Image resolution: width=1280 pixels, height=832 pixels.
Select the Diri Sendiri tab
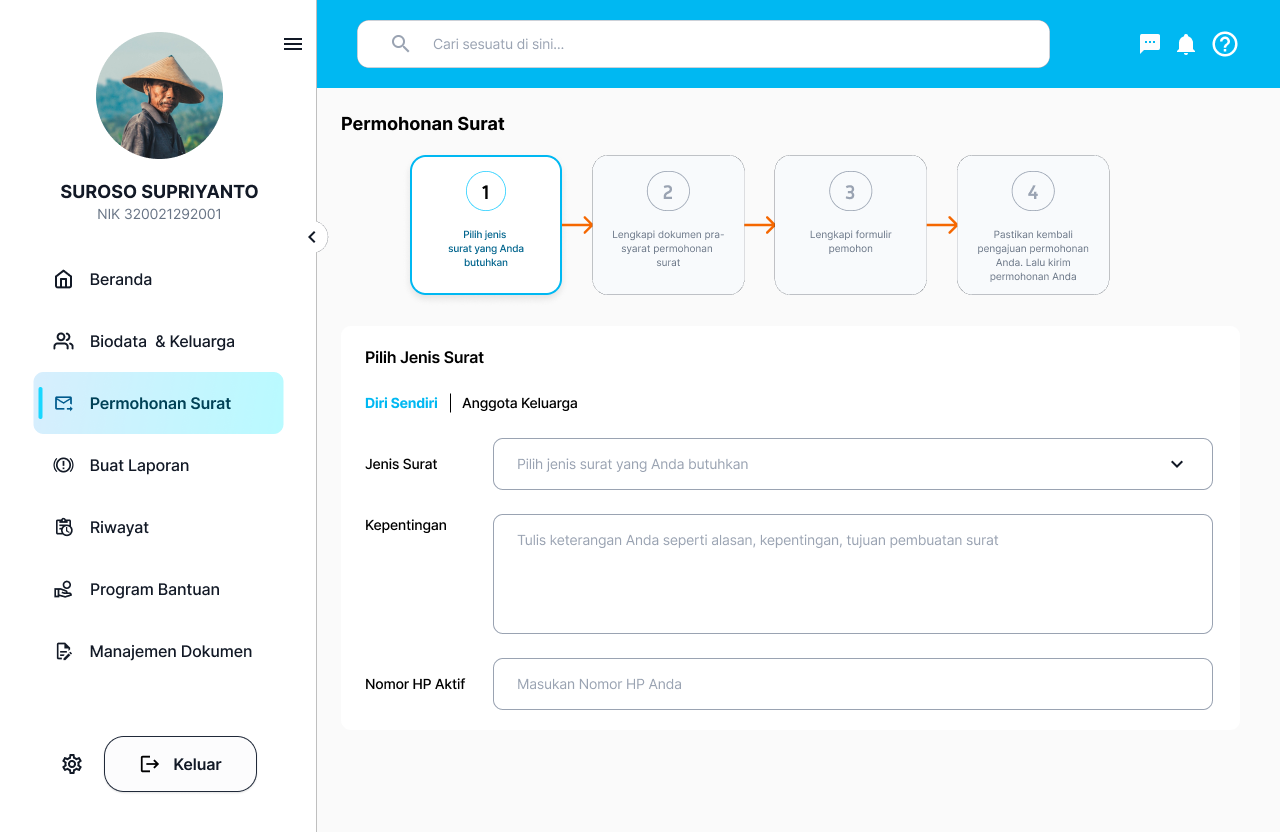click(x=401, y=403)
